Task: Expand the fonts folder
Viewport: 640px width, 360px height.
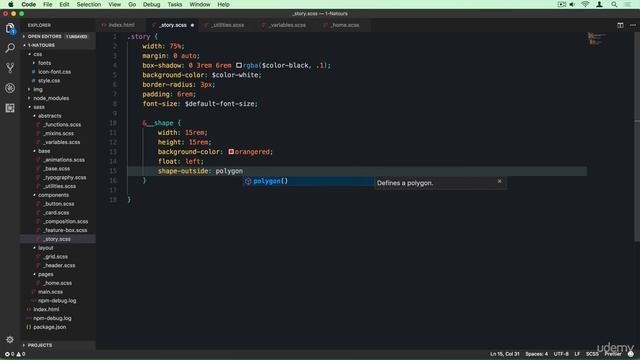Action: [x=44, y=63]
